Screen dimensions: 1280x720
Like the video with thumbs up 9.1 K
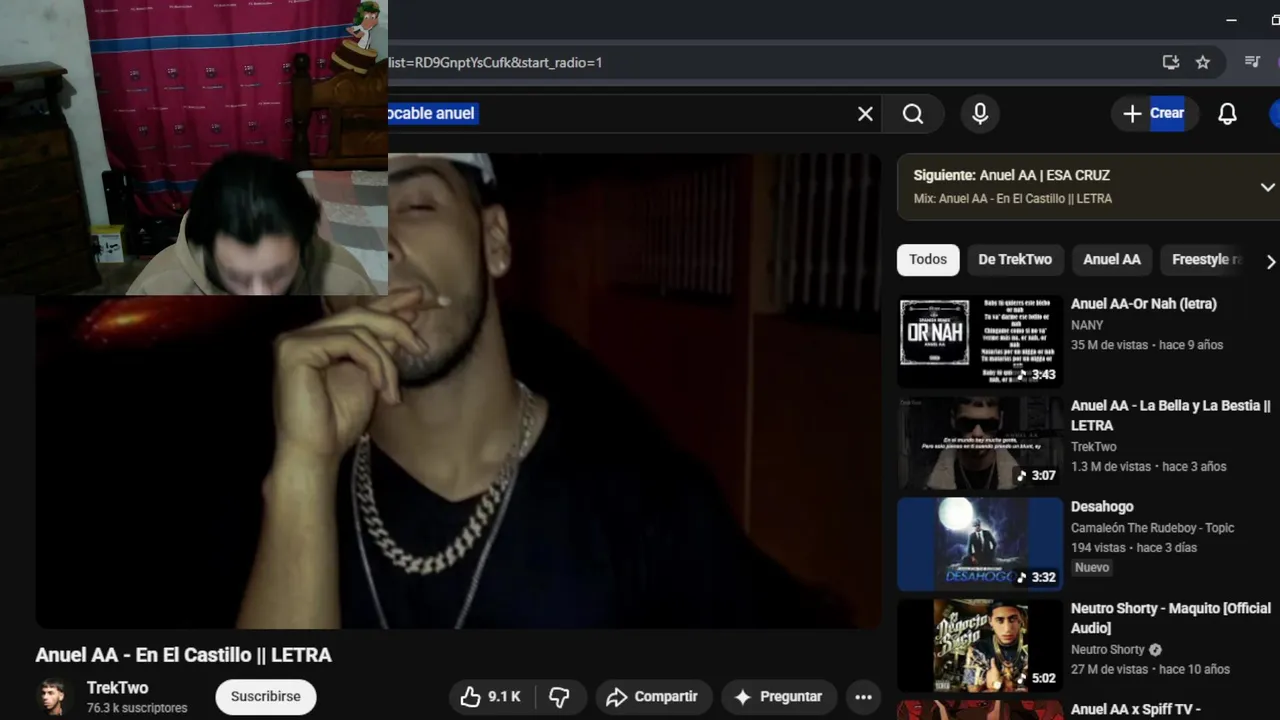tap(491, 697)
